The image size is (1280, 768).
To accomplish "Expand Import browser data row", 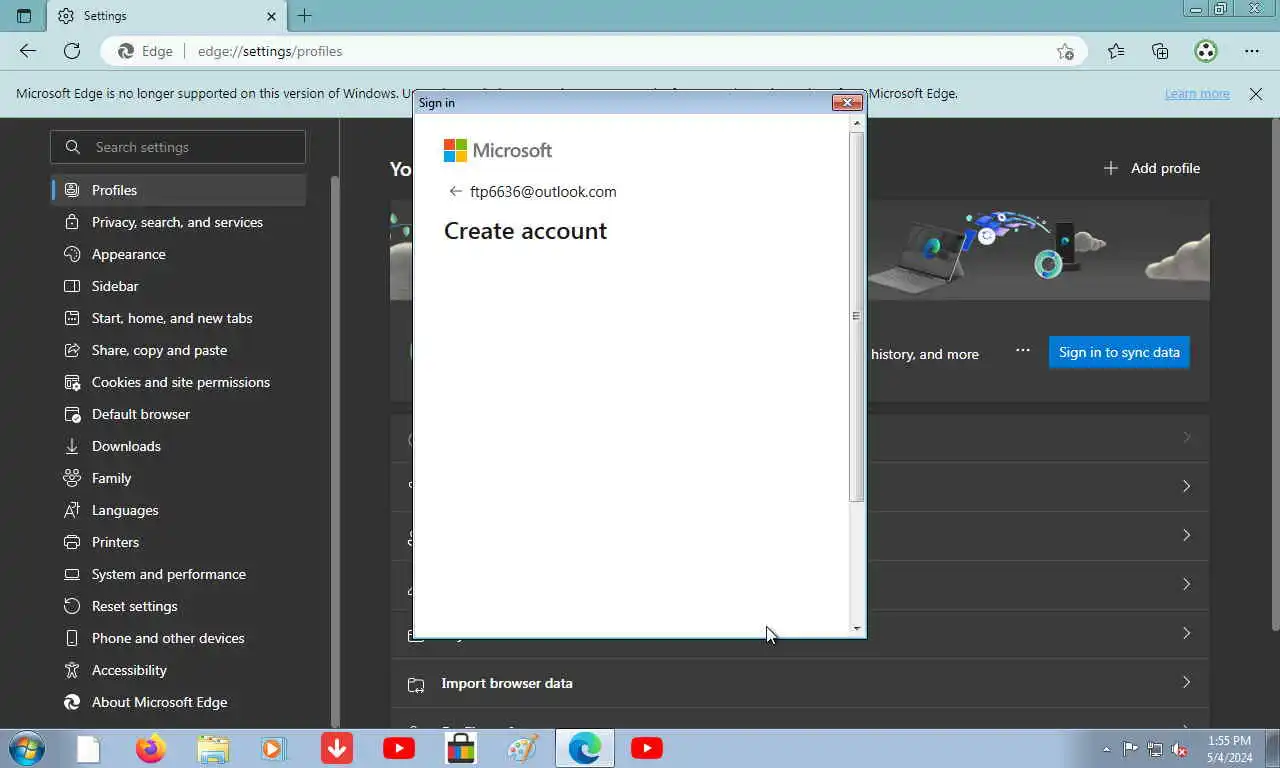I will click(x=800, y=683).
